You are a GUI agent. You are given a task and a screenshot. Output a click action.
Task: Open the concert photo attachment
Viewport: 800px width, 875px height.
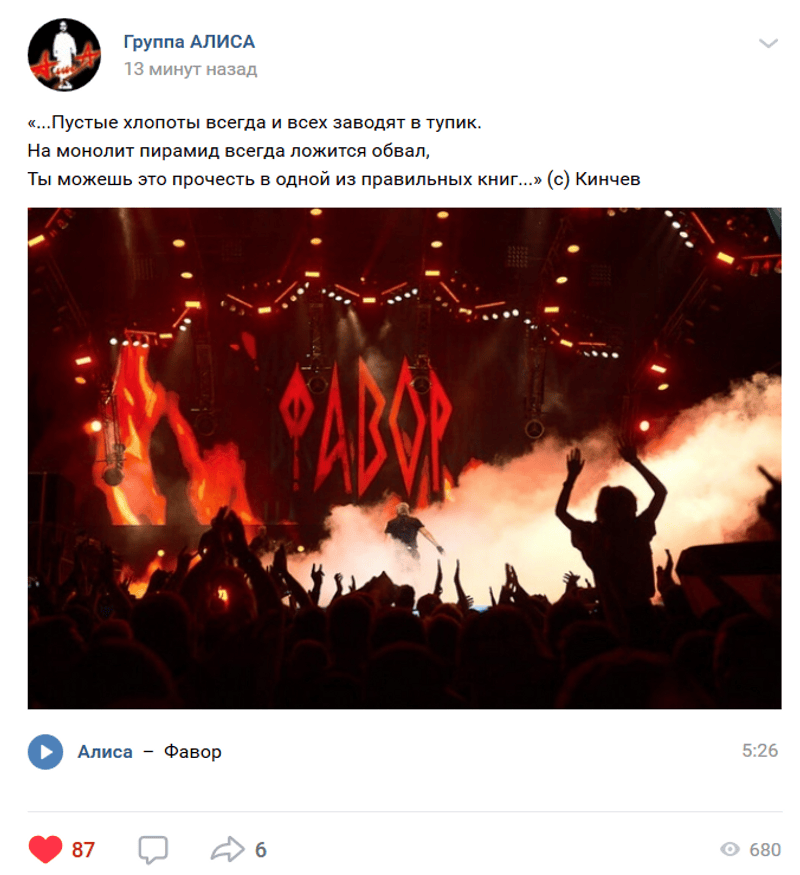[x=404, y=458]
